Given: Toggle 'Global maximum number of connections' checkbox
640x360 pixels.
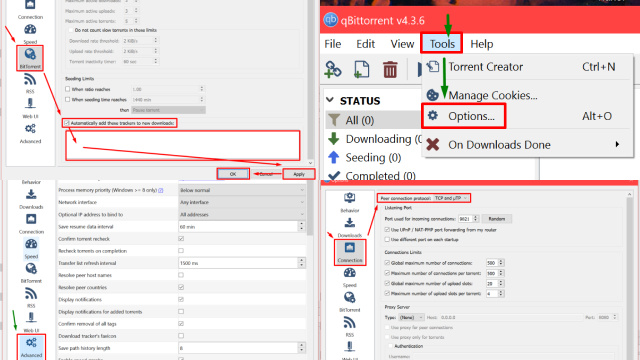Looking at the screenshot, I should pyautogui.click(x=387, y=263).
